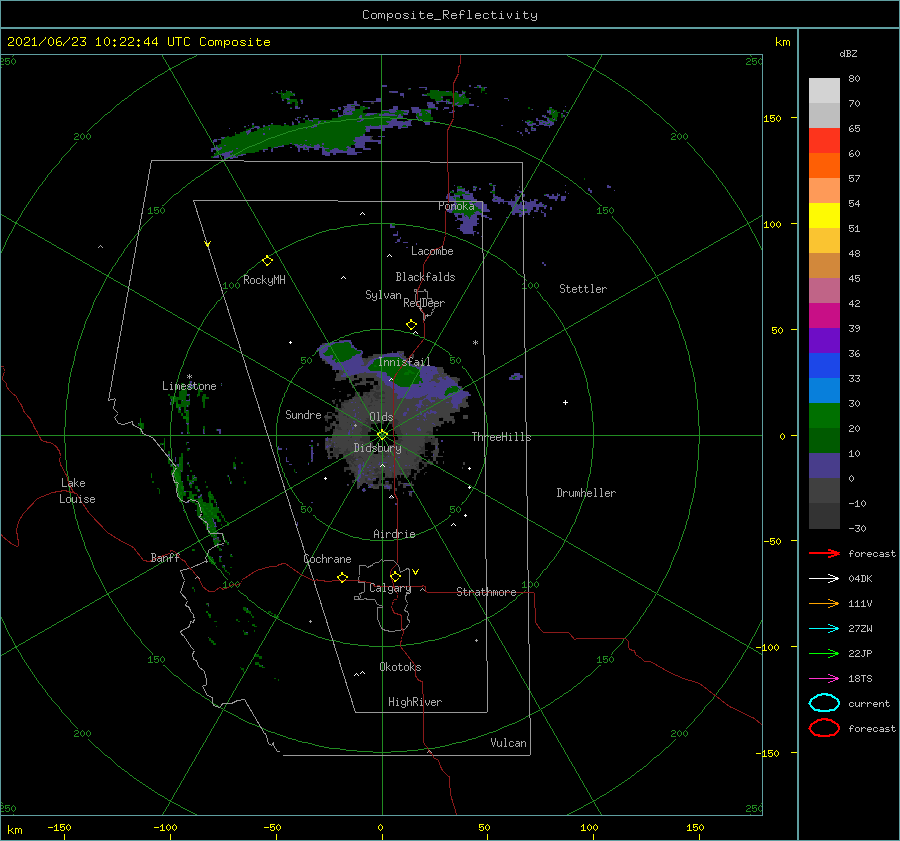
Task: Select the white 04DK arrow legend icon
Action: coord(824,578)
